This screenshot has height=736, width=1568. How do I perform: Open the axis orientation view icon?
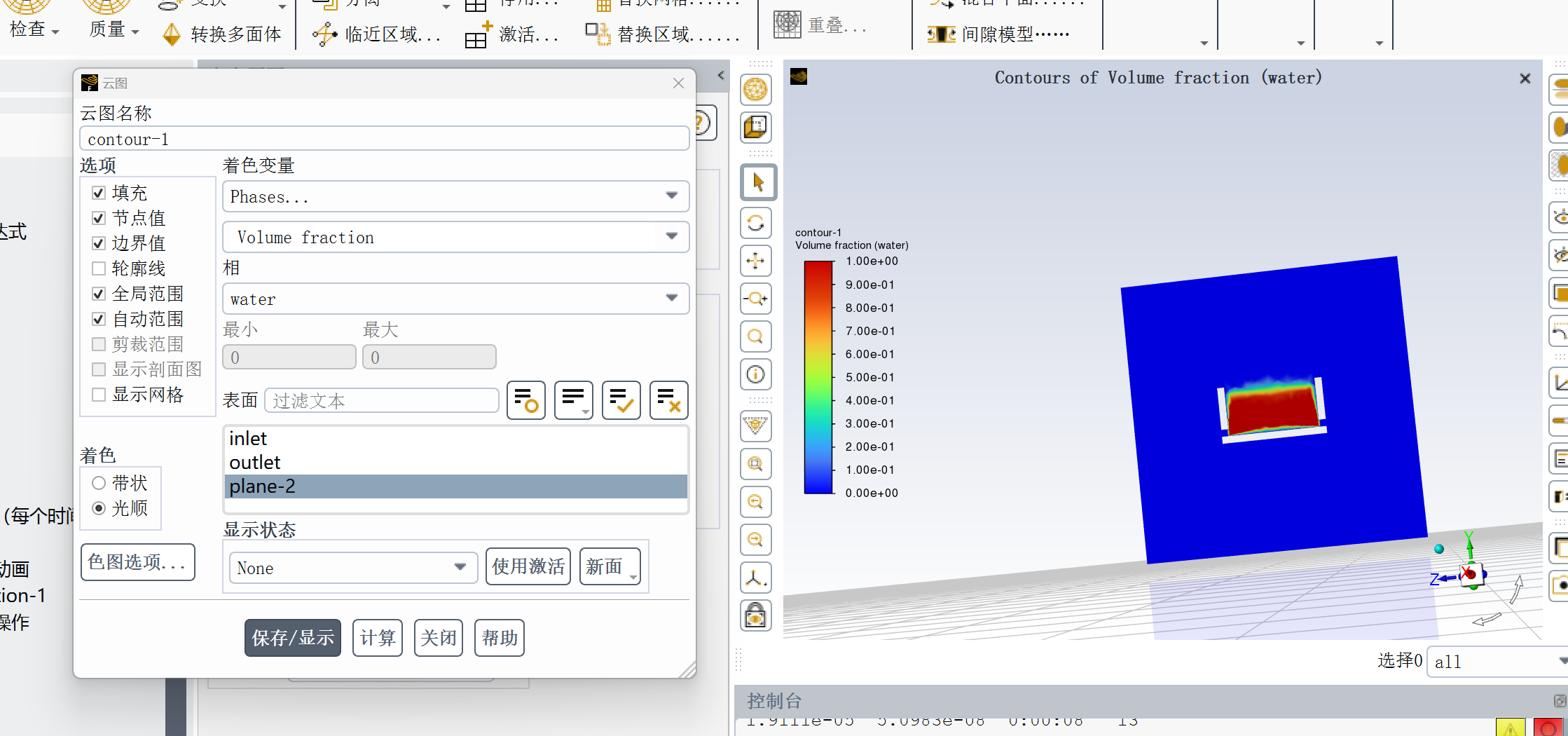(x=755, y=578)
